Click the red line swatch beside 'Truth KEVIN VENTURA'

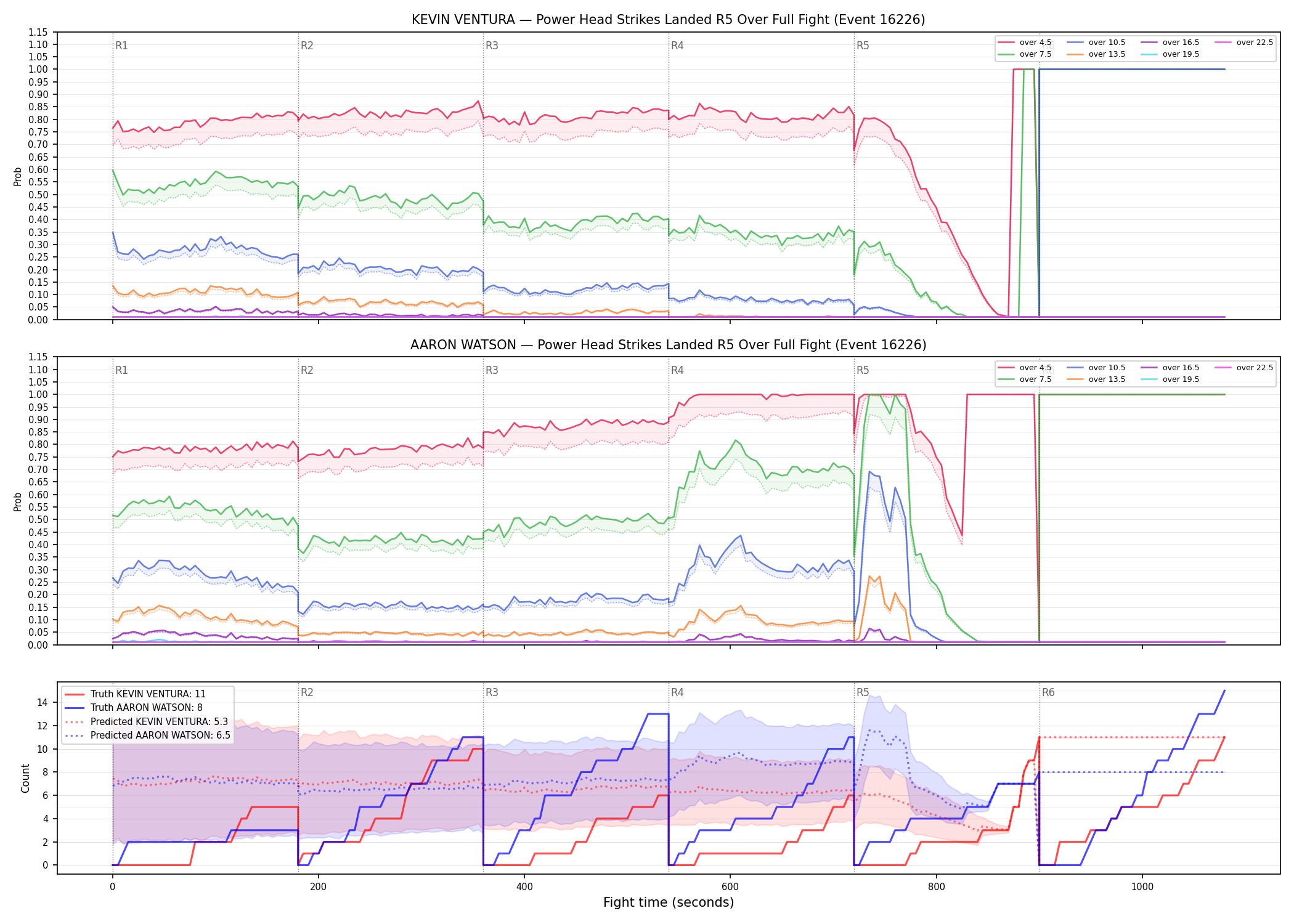point(75,694)
